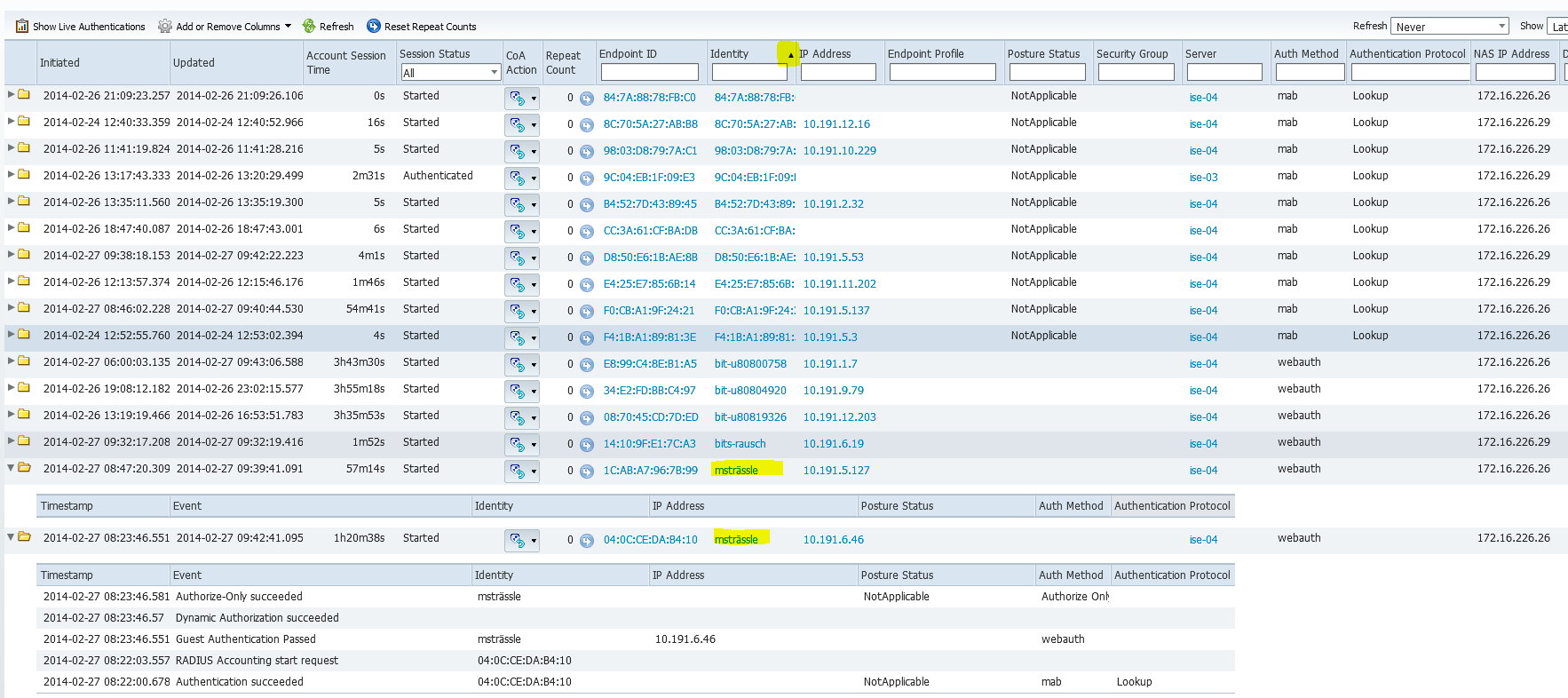This screenshot has height=698, width=1568.
Task: Sort by the NAS IP Address column header
Action: (1512, 54)
